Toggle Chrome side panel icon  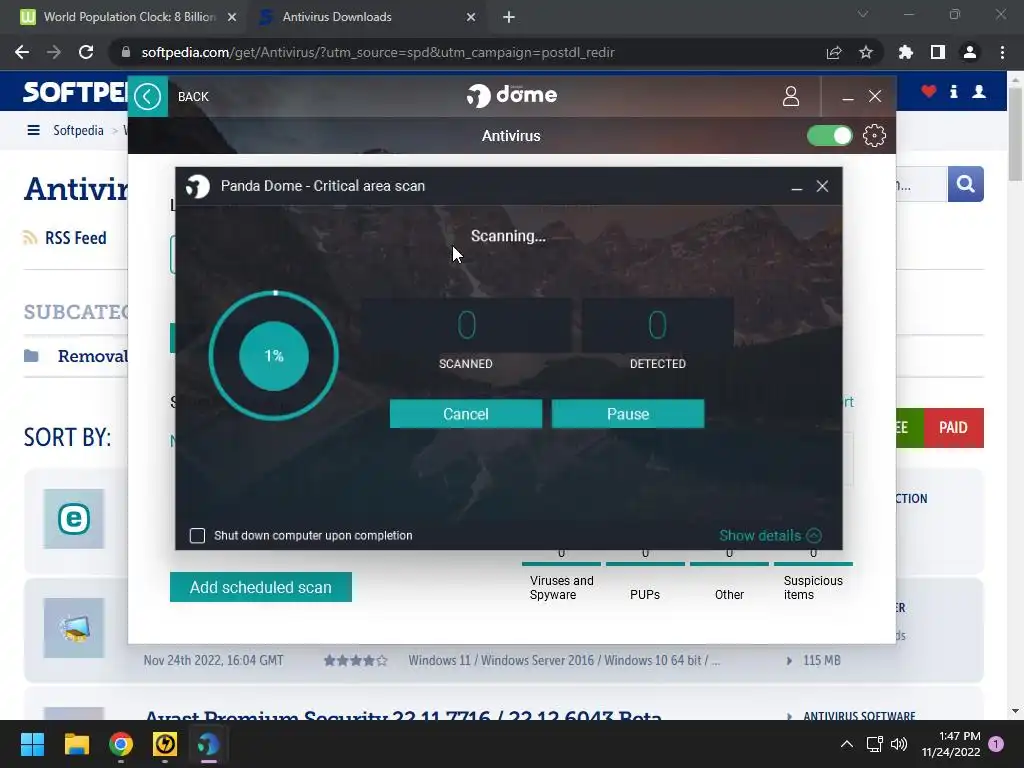[x=938, y=52]
